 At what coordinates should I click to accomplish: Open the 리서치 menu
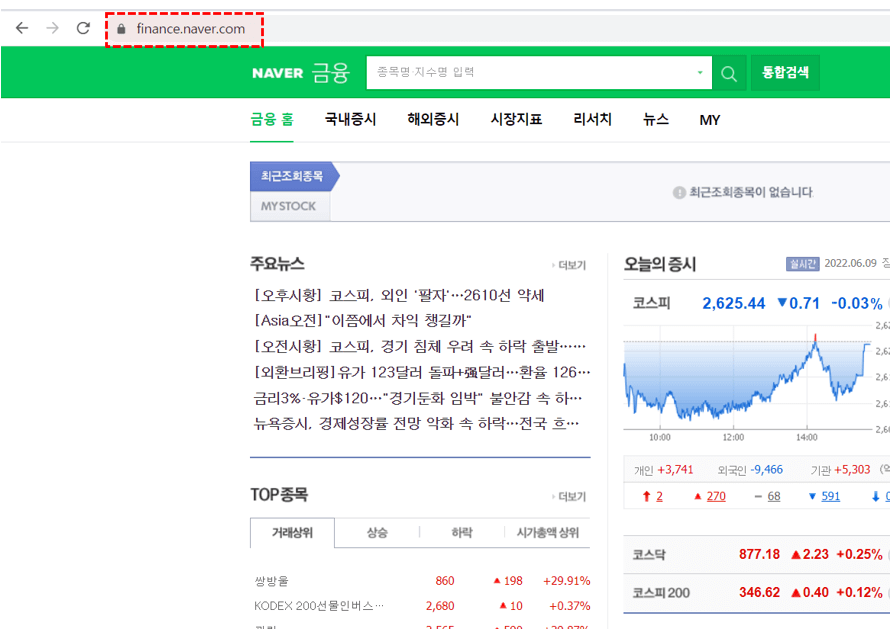pos(592,120)
